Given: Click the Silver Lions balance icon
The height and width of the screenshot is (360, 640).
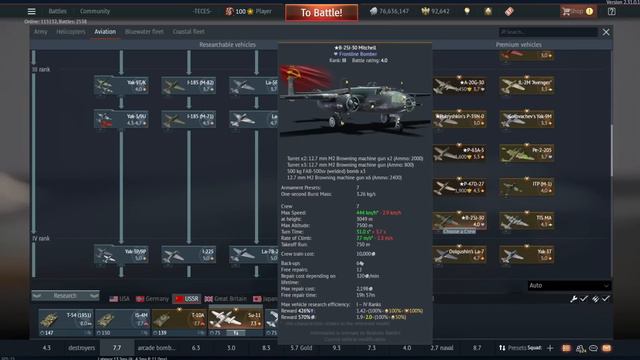Looking at the screenshot, I should pos(373,11).
